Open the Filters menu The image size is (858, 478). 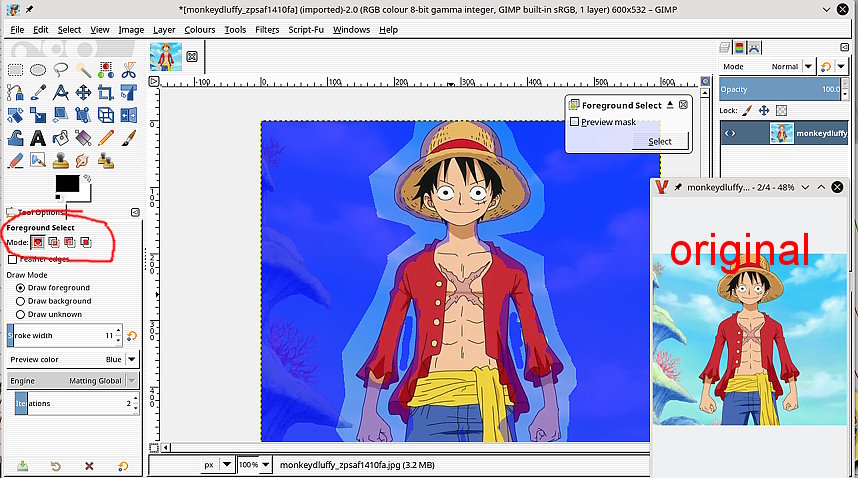click(267, 30)
